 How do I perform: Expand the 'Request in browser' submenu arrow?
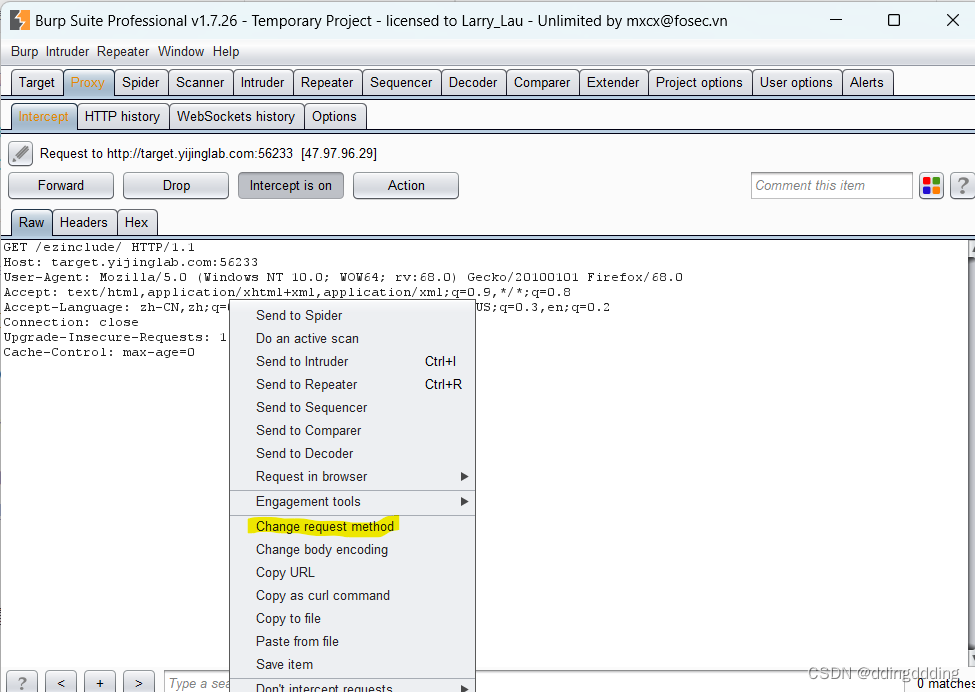464,476
